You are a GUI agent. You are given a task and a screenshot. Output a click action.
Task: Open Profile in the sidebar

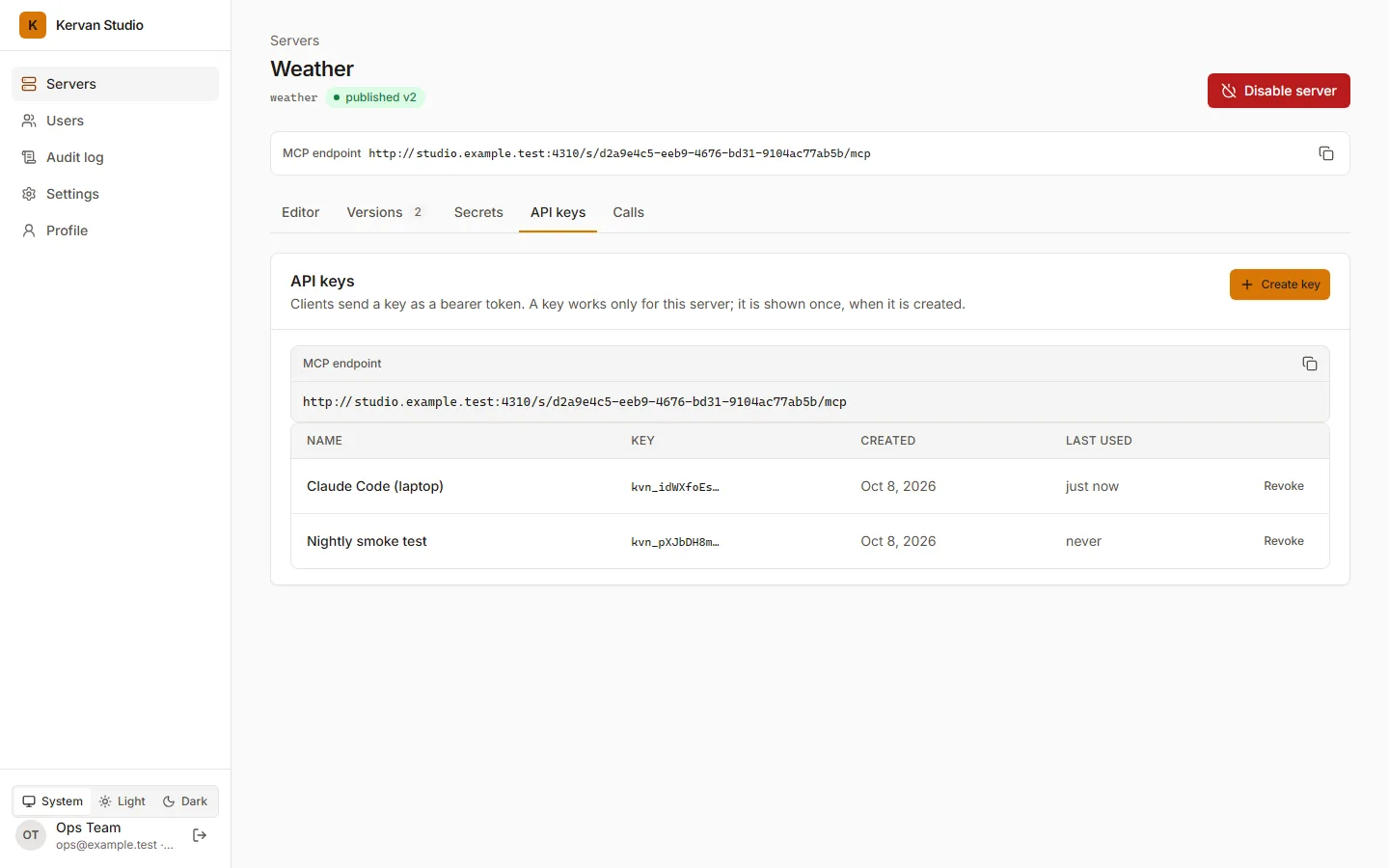click(x=115, y=231)
